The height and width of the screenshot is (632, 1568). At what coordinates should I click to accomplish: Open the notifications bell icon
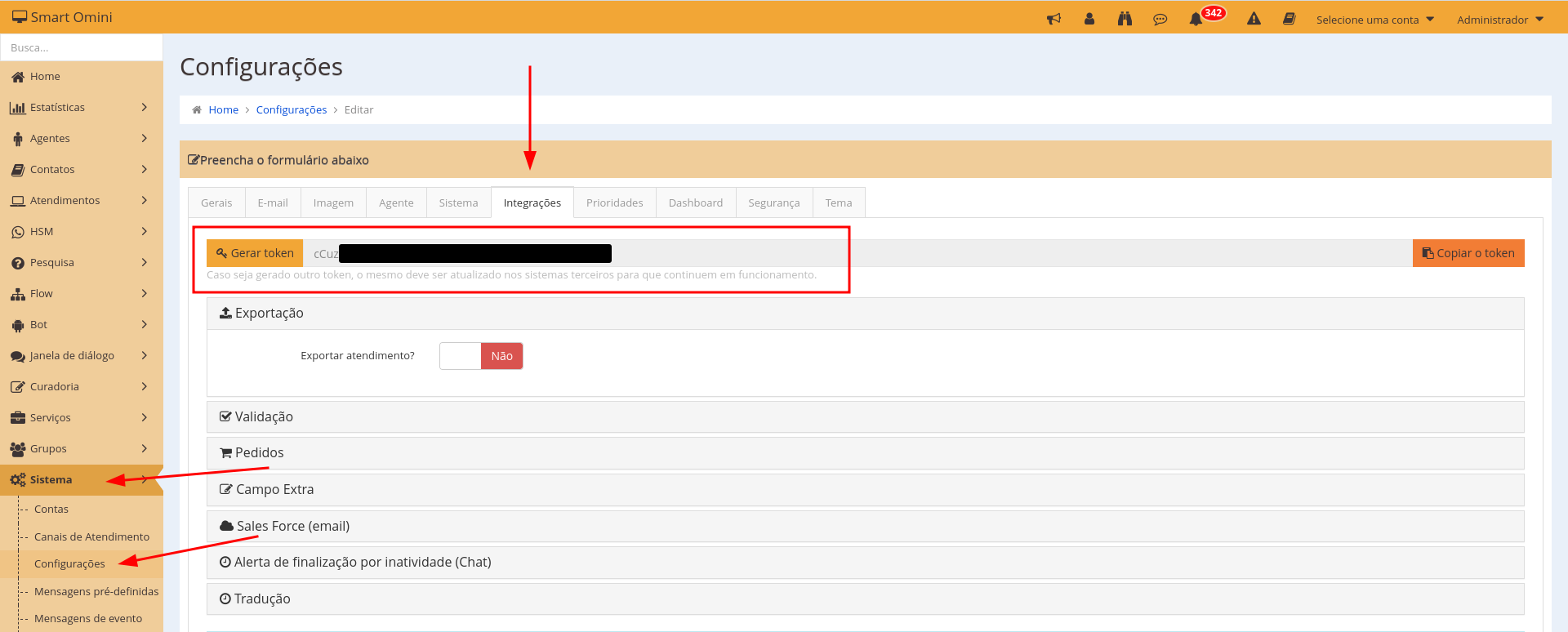tap(1196, 19)
